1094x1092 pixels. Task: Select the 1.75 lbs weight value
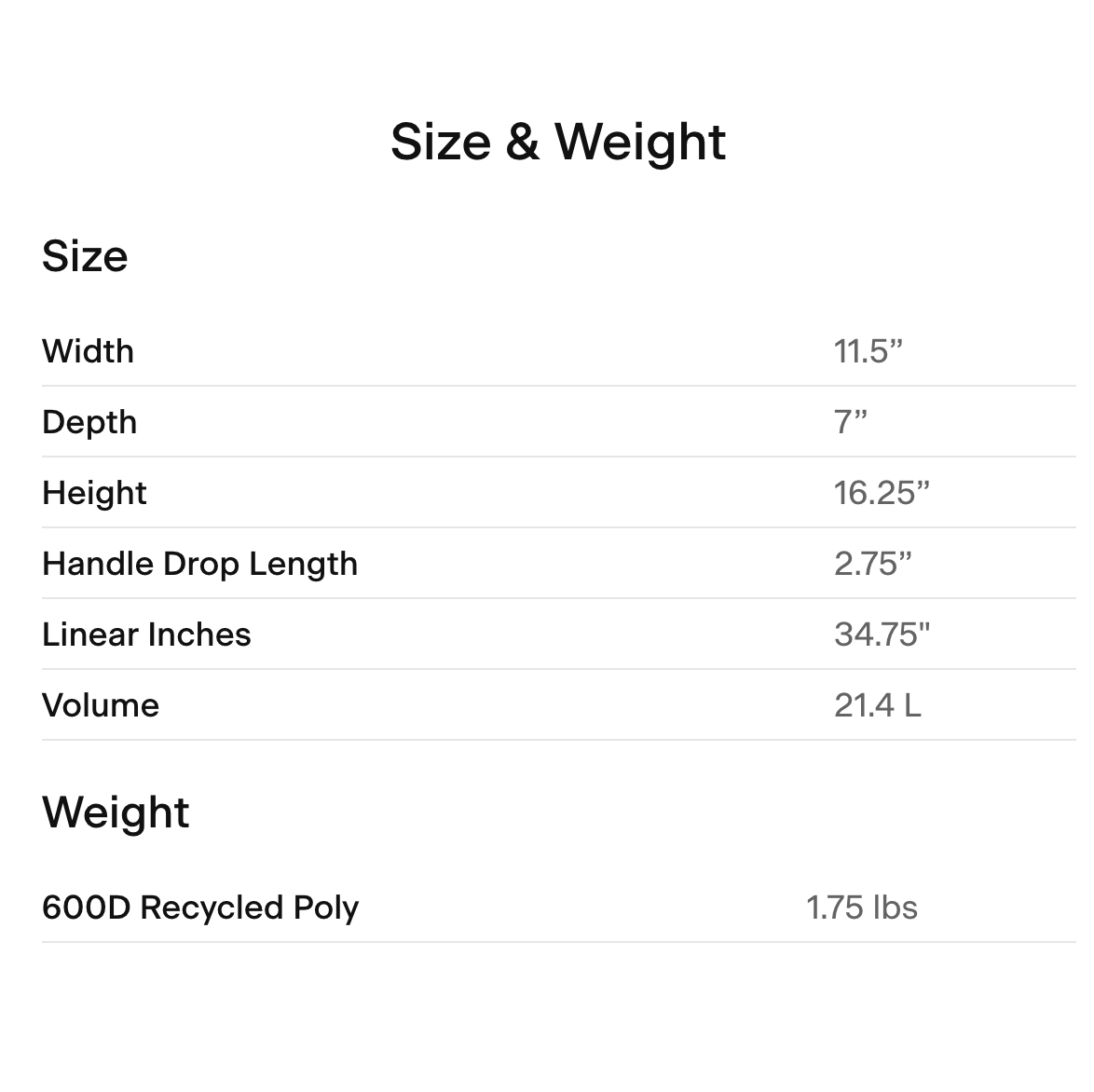click(x=861, y=908)
